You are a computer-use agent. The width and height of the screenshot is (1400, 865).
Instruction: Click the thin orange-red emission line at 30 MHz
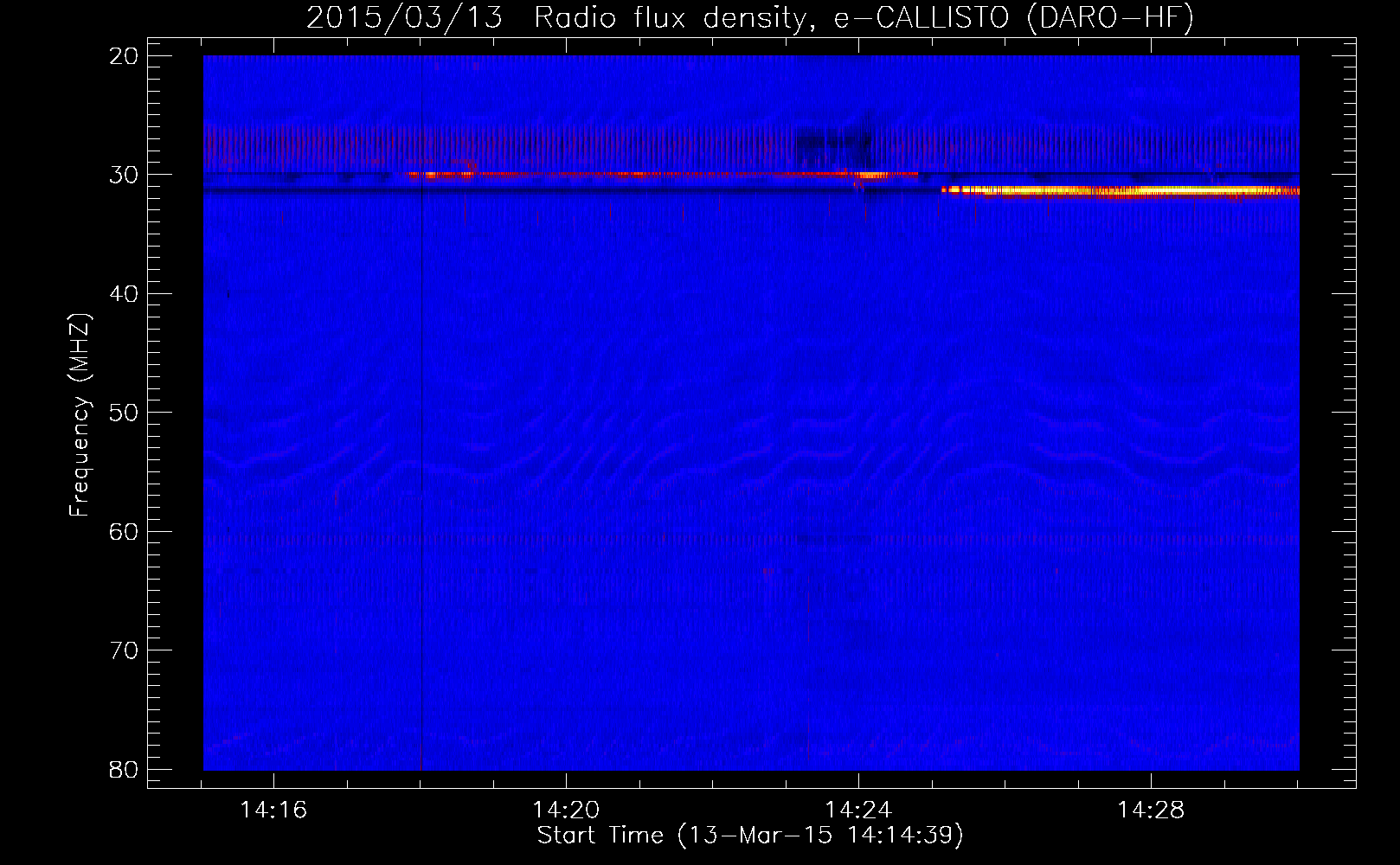coord(659,175)
